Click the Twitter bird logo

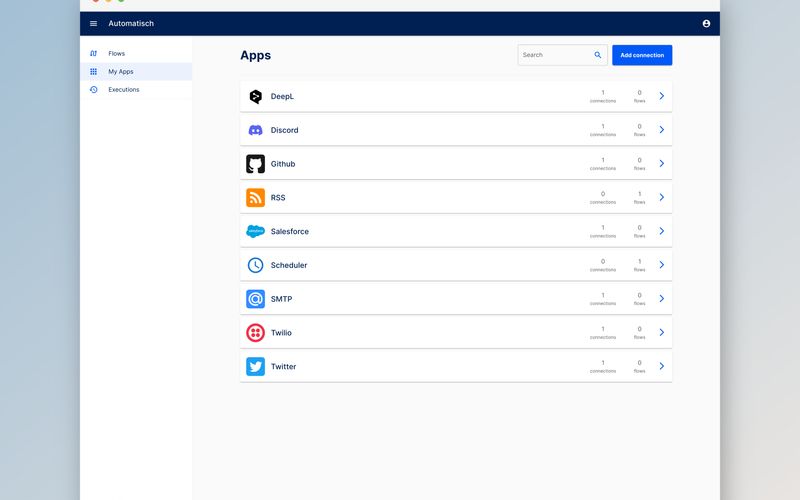[x=256, y=366]
